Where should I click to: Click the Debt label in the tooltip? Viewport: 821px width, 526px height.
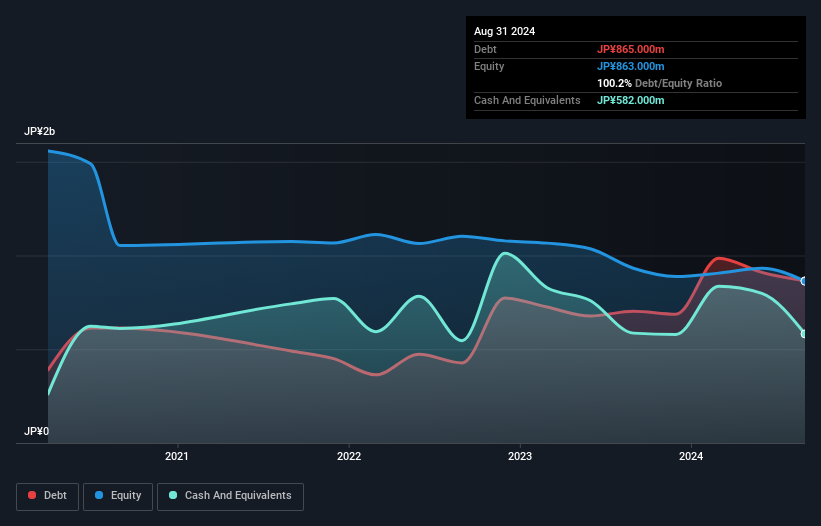coord(485,49)
